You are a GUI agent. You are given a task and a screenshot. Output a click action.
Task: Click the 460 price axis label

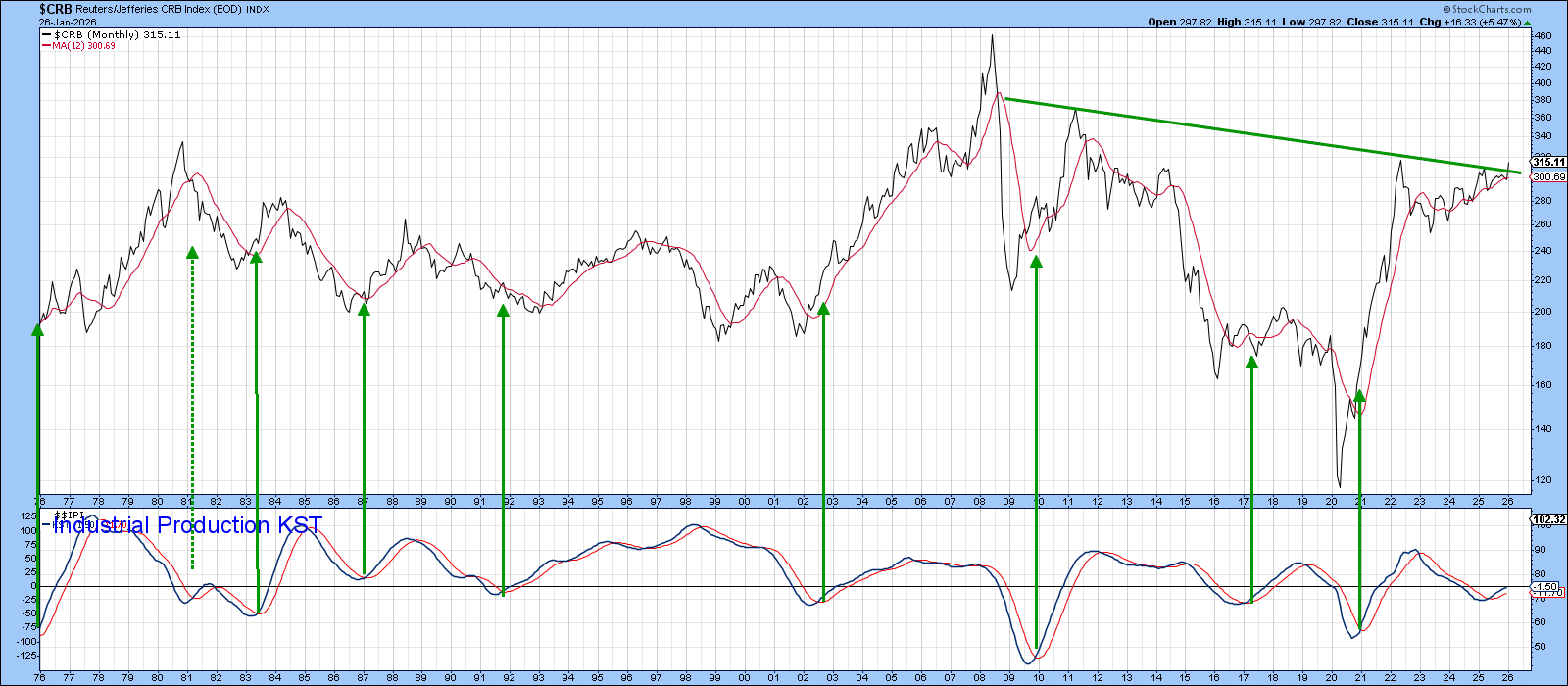coord(1543,36)
